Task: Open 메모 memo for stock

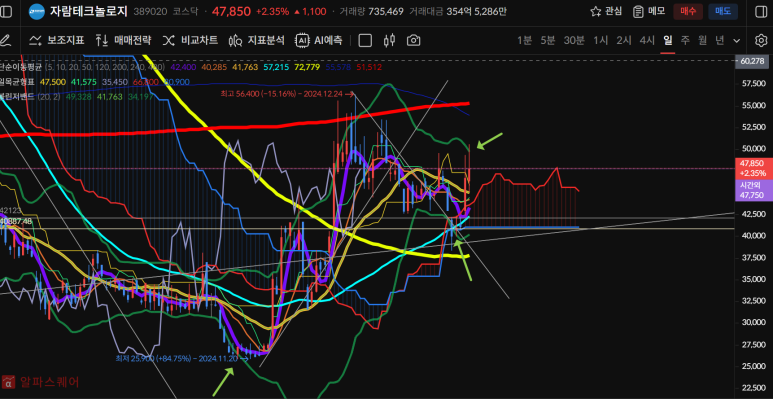Action: 649,11
